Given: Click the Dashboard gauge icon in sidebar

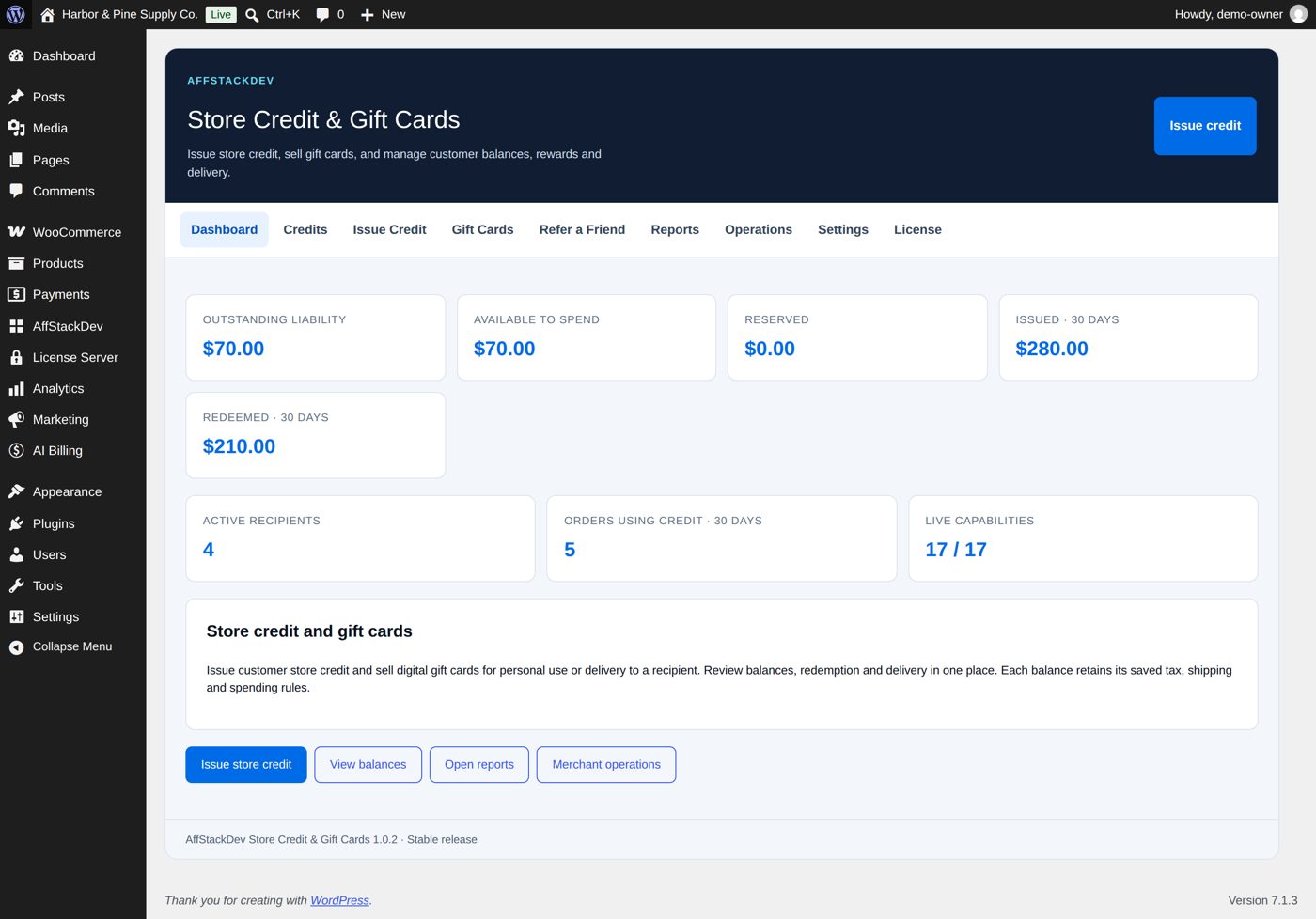Looking at the screenshot, I should pyautogui.click(x=16, y=56).
